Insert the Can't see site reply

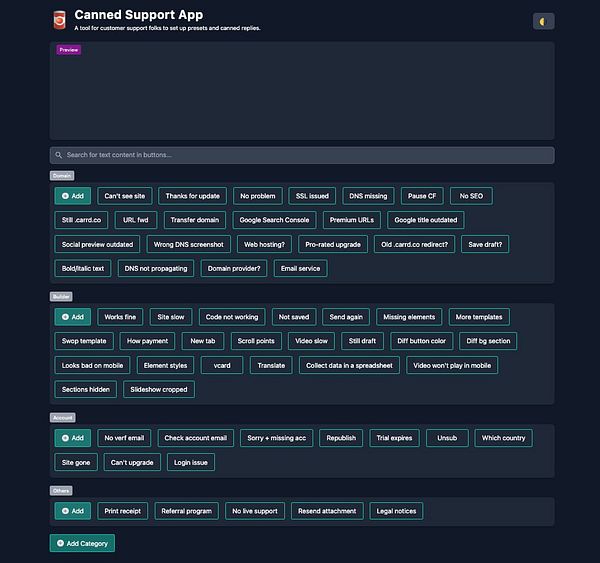tap(125, 196)
